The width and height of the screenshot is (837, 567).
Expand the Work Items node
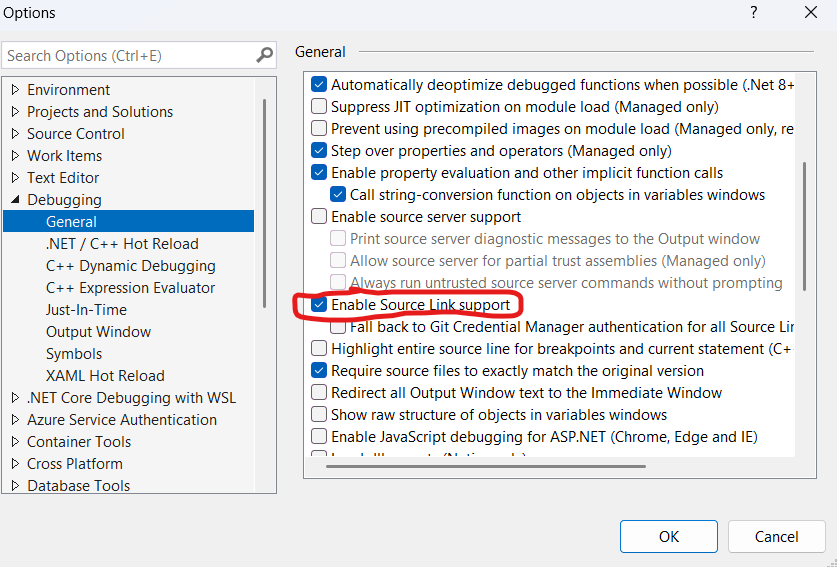[x=15, y=155]
